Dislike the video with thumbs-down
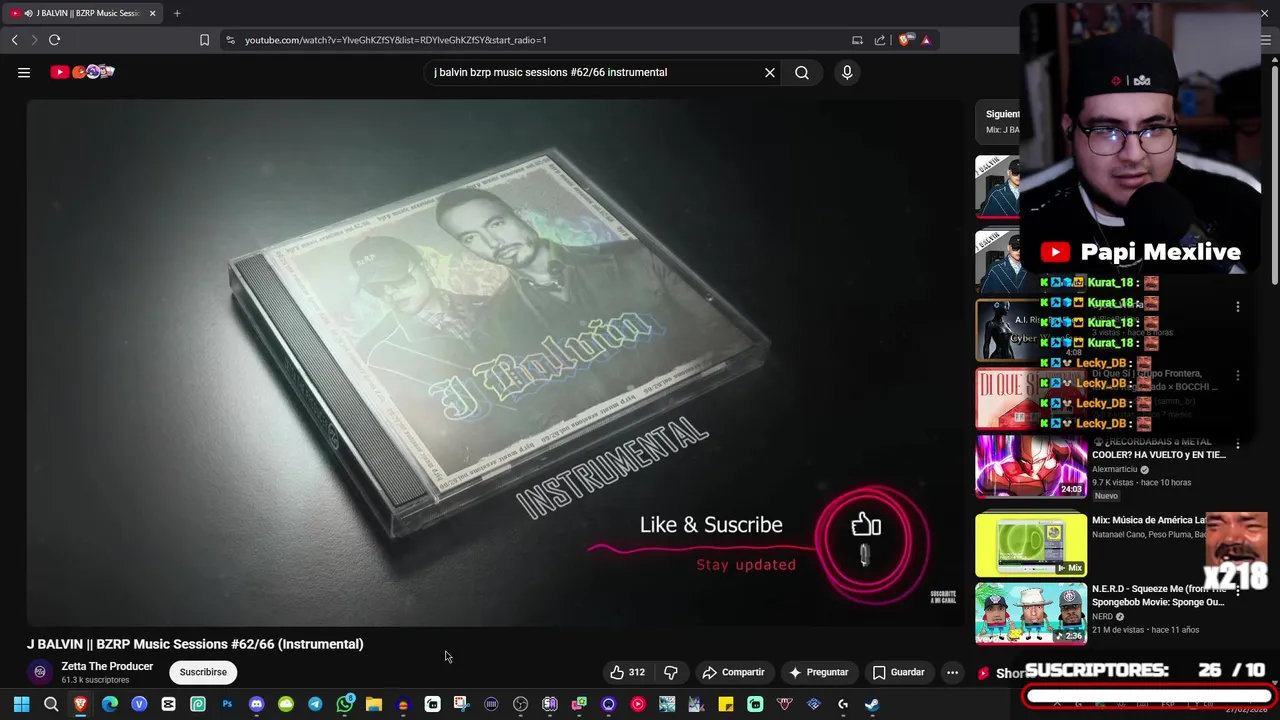This screenshot has width=1280, height=720. (671, 672)
